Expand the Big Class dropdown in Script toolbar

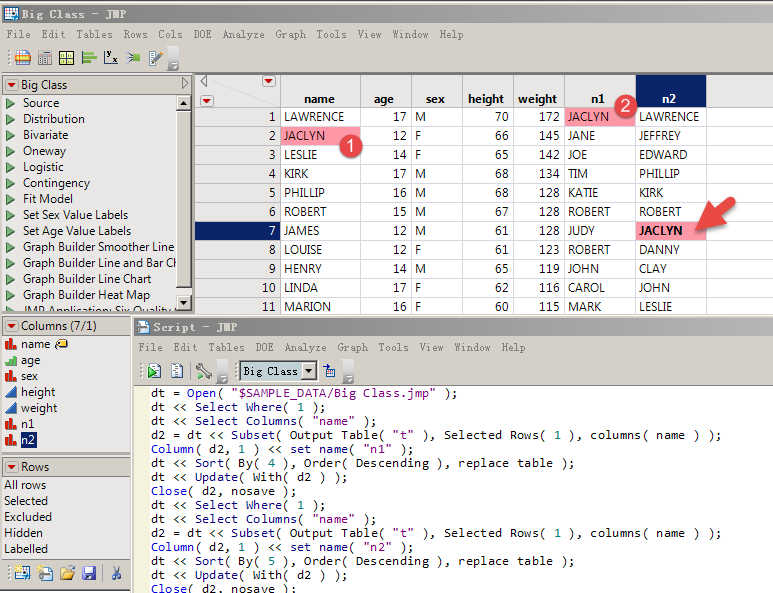[308, 371]
